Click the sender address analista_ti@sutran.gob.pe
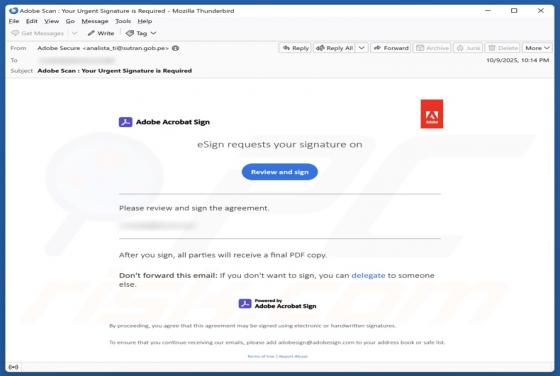Screen dimensions: 560x376 tap(125, 48)
